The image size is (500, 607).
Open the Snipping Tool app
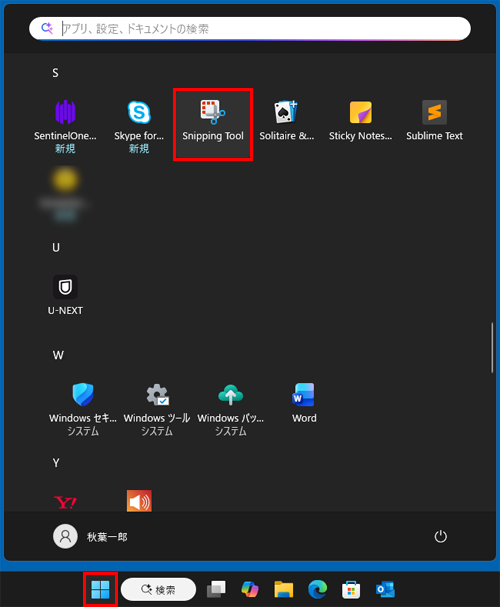point(213,124)
